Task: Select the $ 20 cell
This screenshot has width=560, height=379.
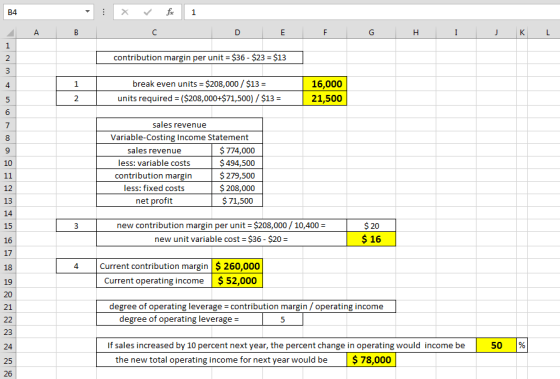Action: click(x=371, y=226)
